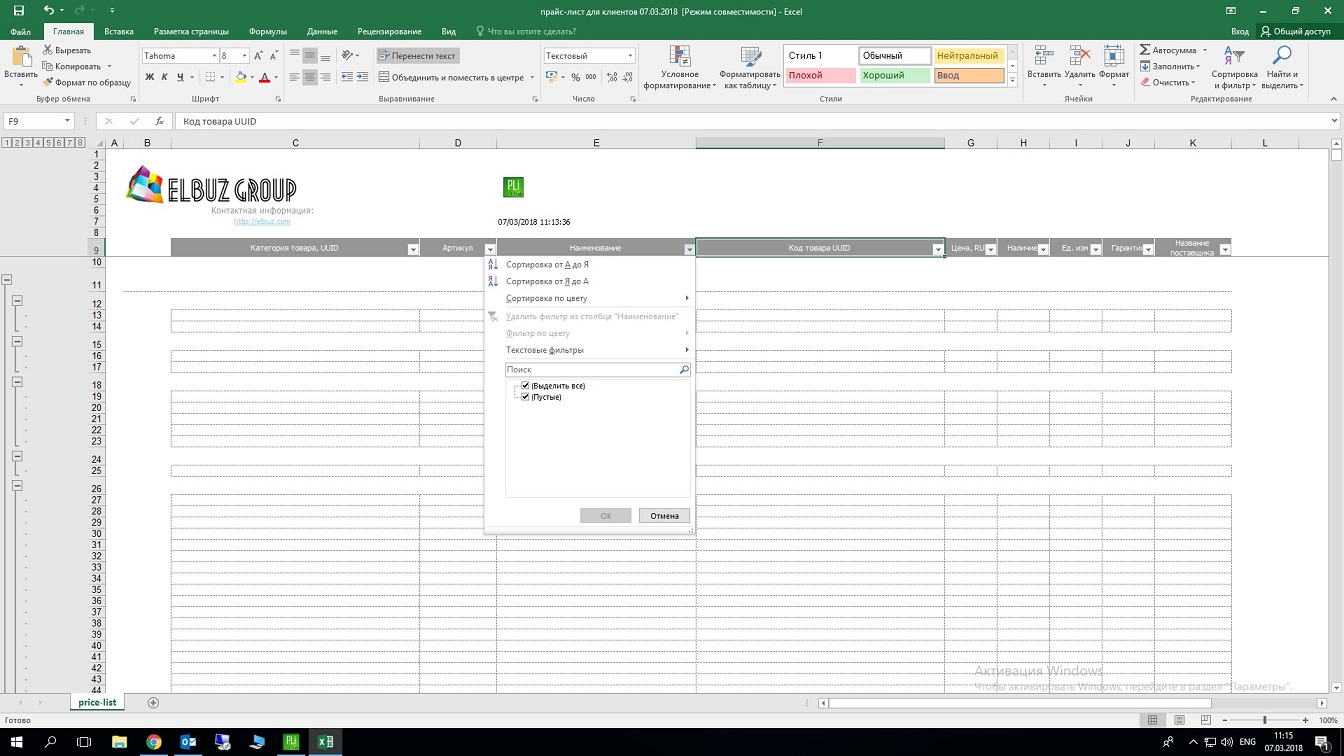Expand the cell styles gallery
Viewport: 1344px width, 756px height.
[1012, 80]
